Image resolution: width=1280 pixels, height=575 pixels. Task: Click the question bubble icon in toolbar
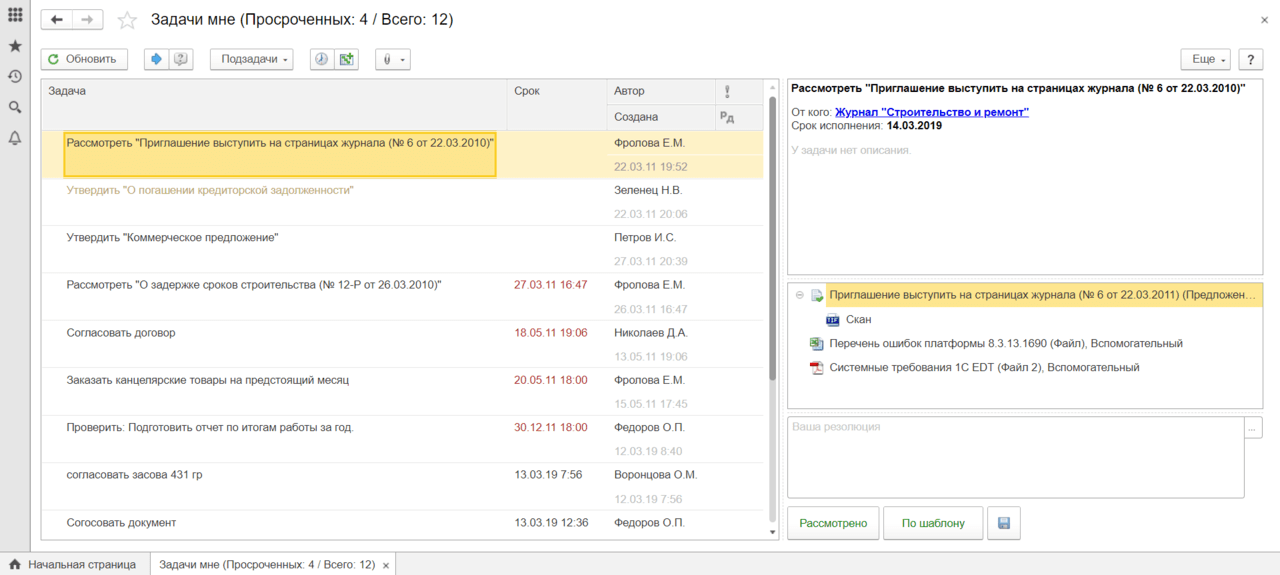coord(181,60)
